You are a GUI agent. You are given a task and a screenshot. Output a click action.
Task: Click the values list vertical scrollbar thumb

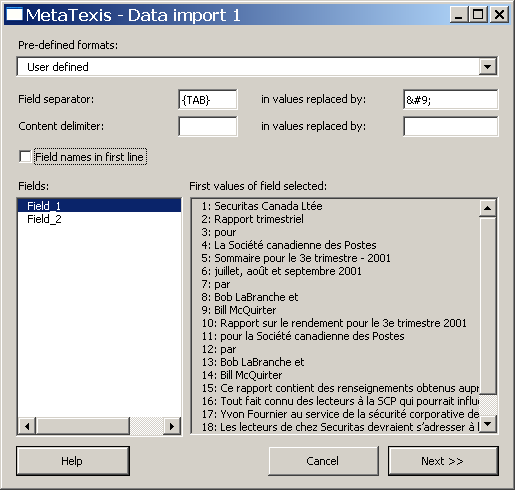click(x=487, y=305)
